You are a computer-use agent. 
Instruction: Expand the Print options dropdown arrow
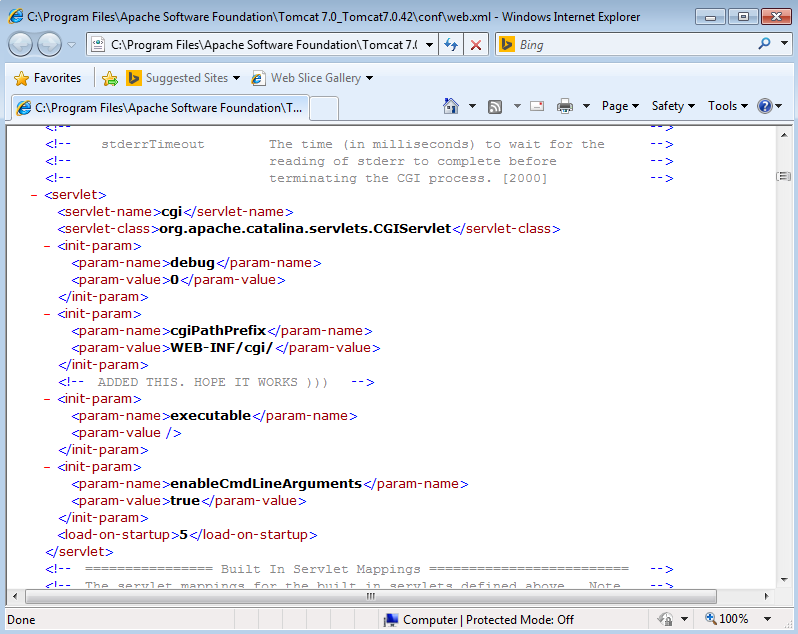point(586,106)
